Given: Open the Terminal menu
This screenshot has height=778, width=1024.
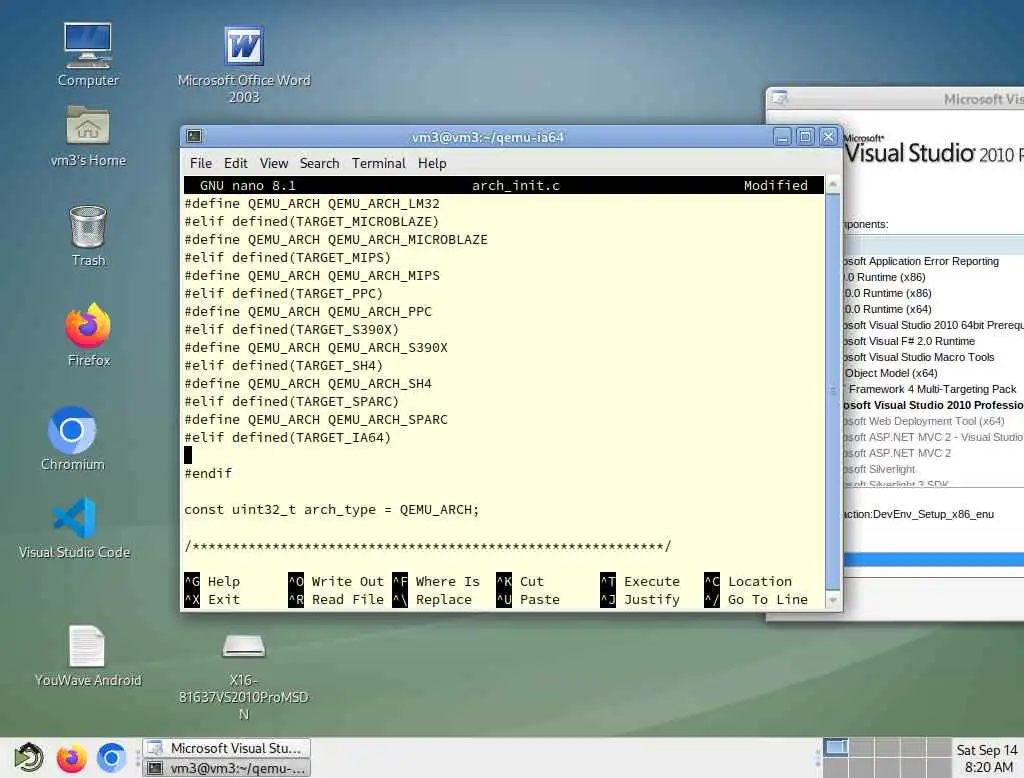Looking at the screenshot, I should 379,163.
